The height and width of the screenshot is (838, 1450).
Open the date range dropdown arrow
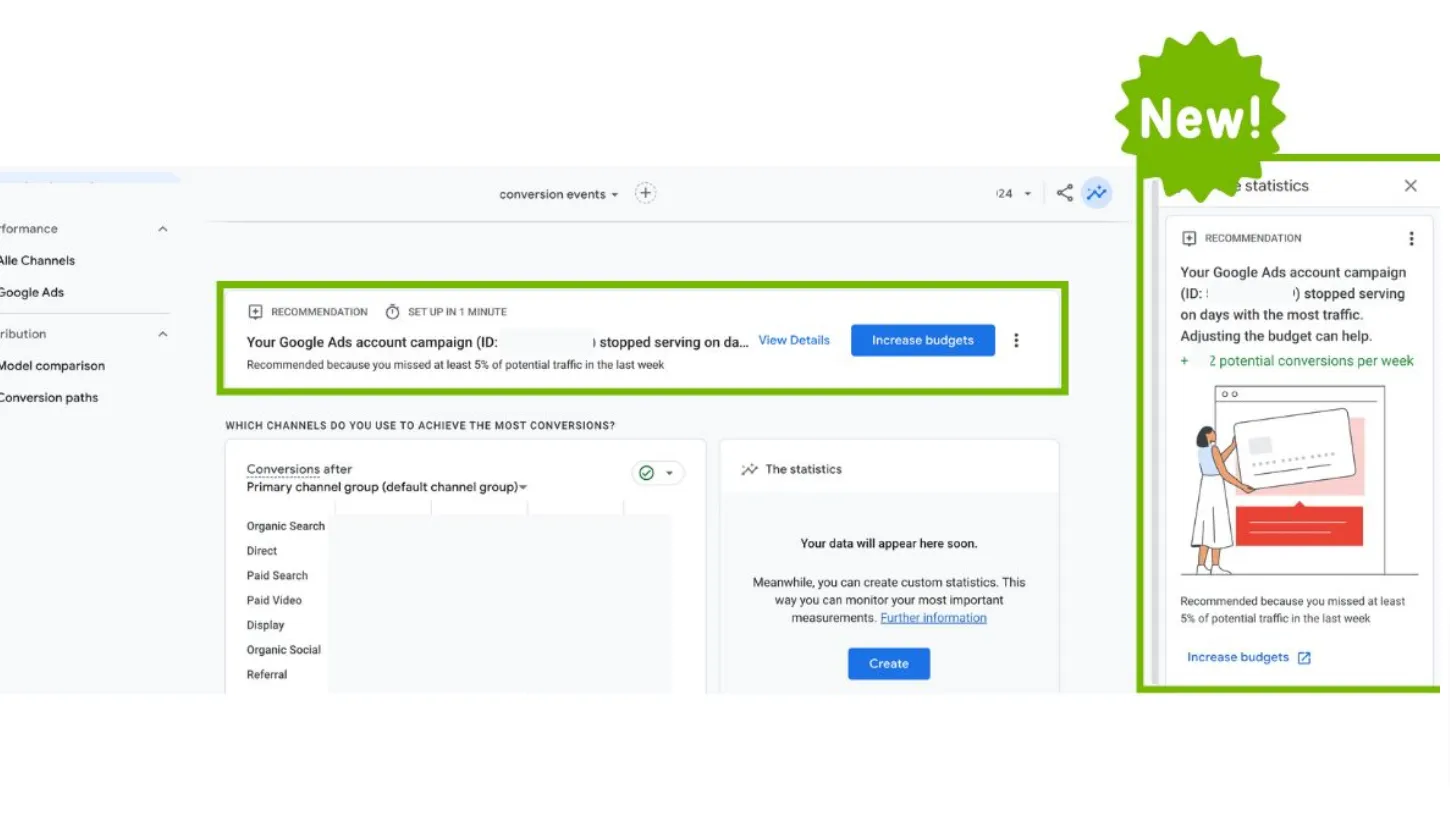pos(1027,194)
